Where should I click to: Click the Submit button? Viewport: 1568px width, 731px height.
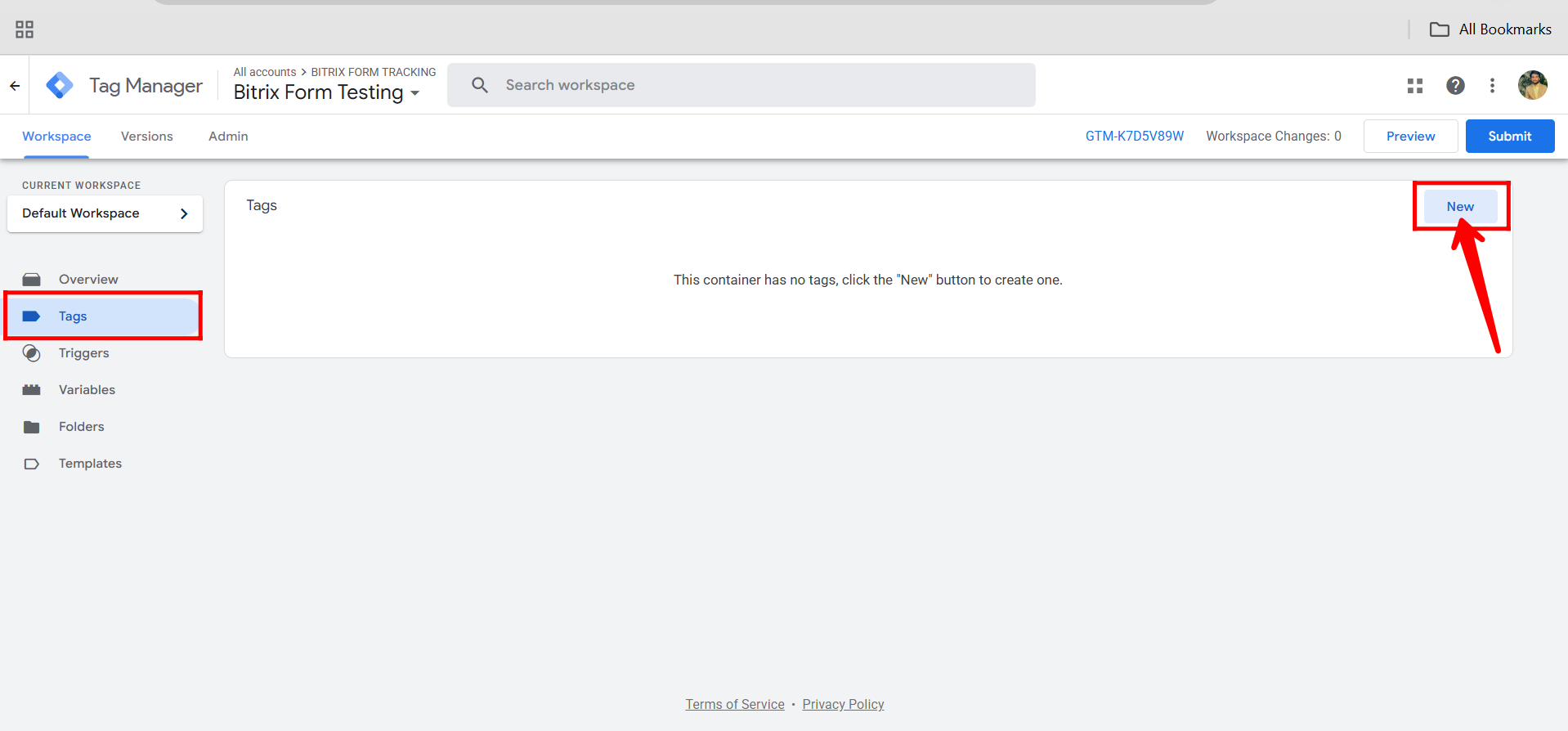(x=1510, y=137)
